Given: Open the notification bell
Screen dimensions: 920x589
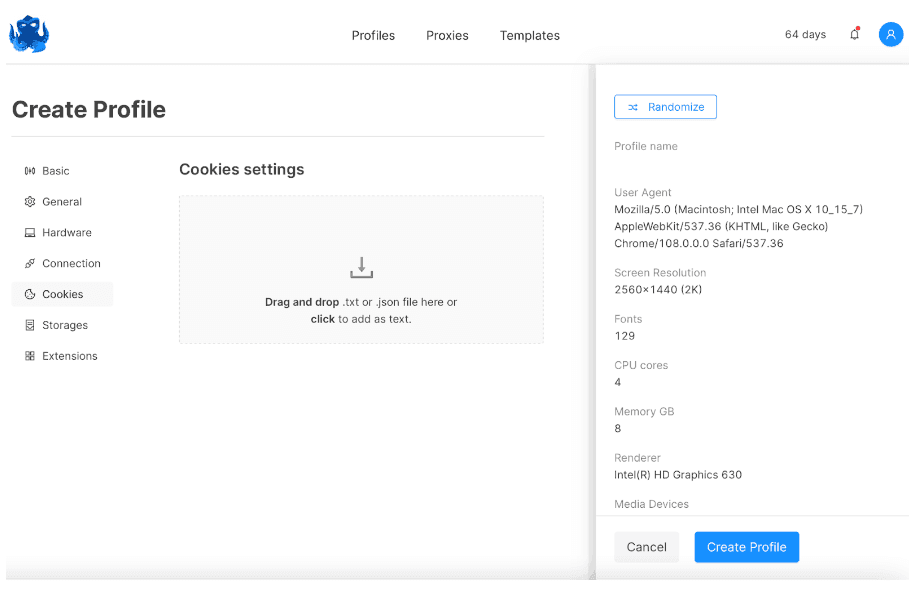Looking at the screenshot, I should coord(854,34).
